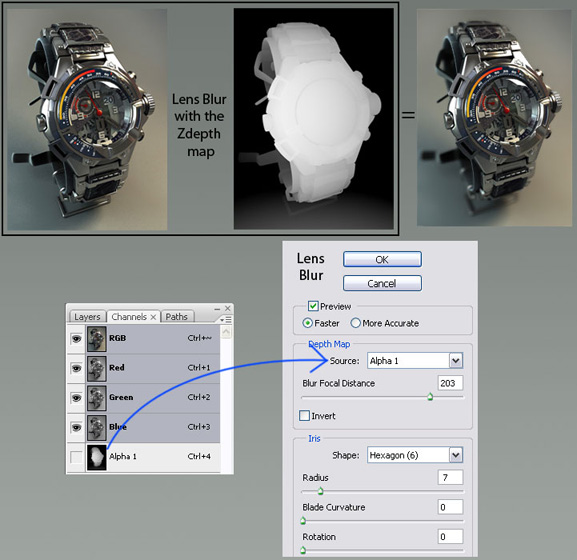Cancel the Lens Blur dialog

[x=382, y=283]
